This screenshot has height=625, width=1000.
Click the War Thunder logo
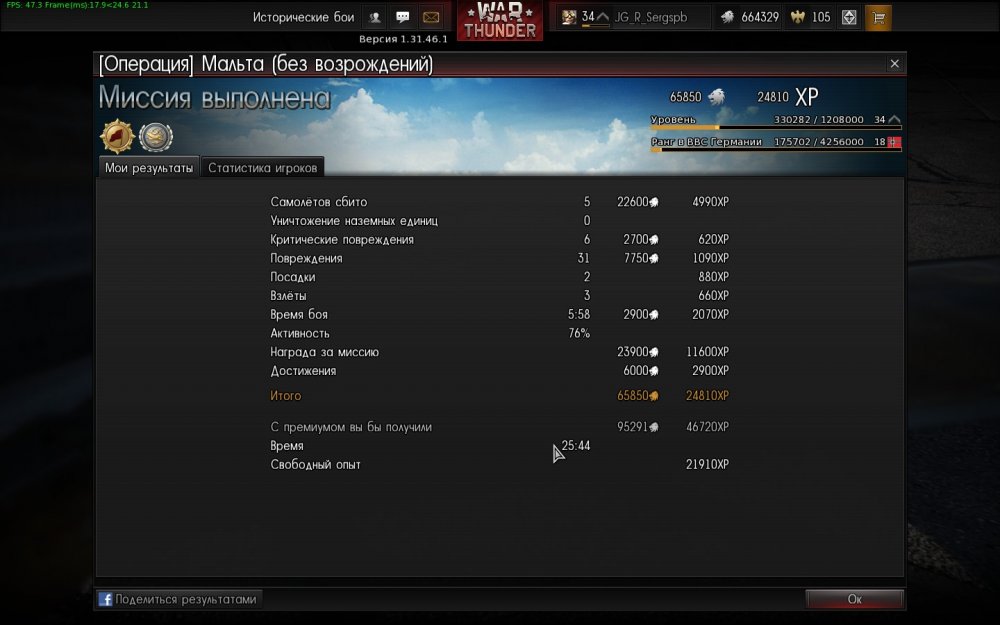coord(500,20)
